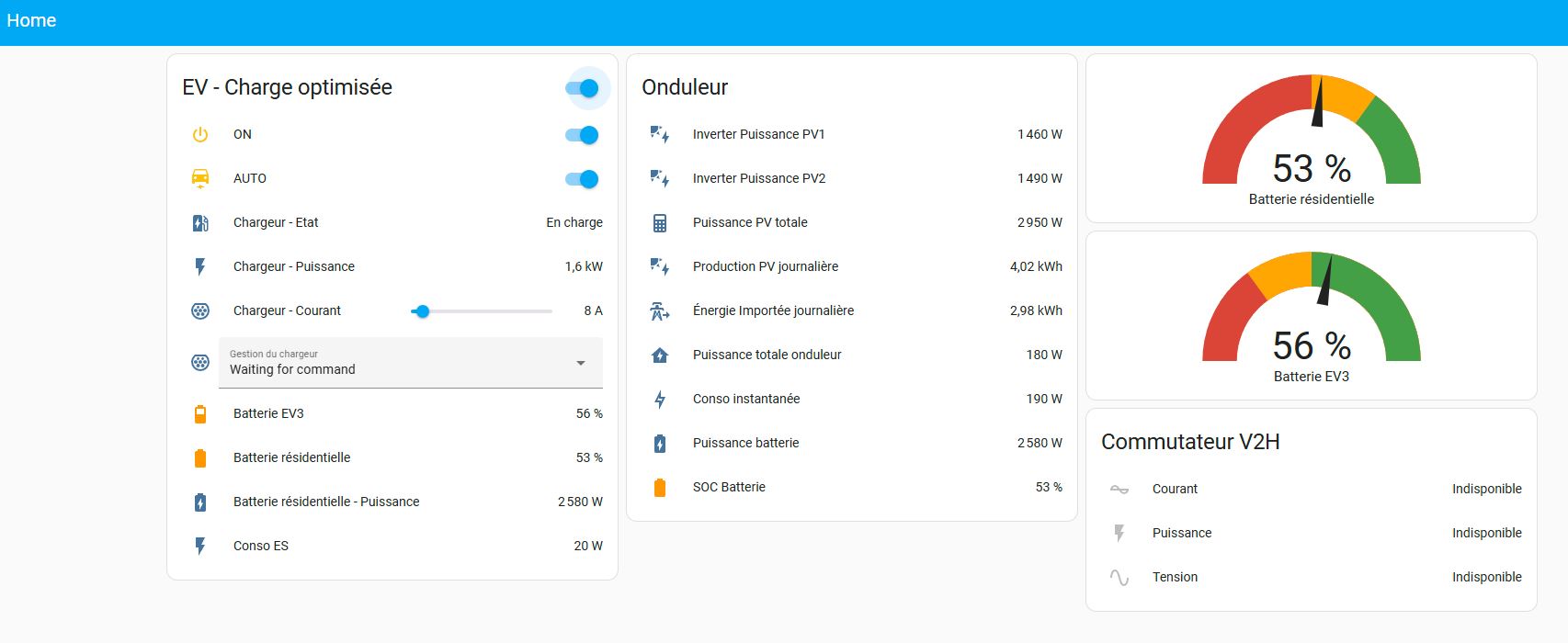Click the '1,6 kW' charger power value

pos(584,266)
